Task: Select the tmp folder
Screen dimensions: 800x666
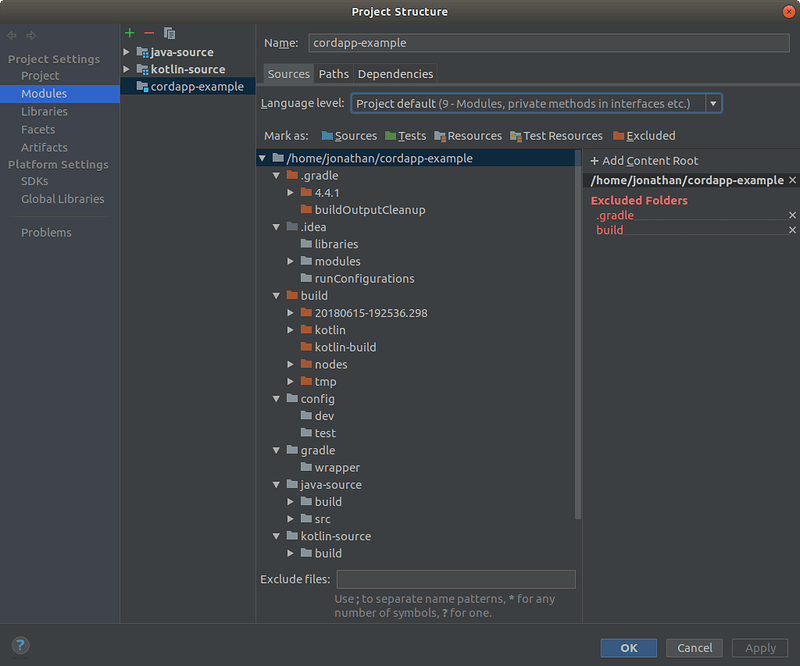Action: 325,382
